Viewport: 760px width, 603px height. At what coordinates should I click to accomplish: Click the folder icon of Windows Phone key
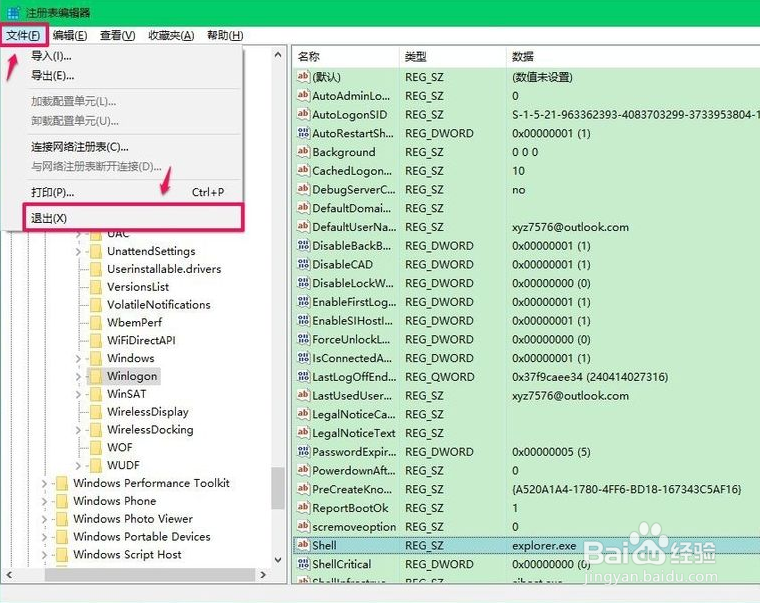62,501
